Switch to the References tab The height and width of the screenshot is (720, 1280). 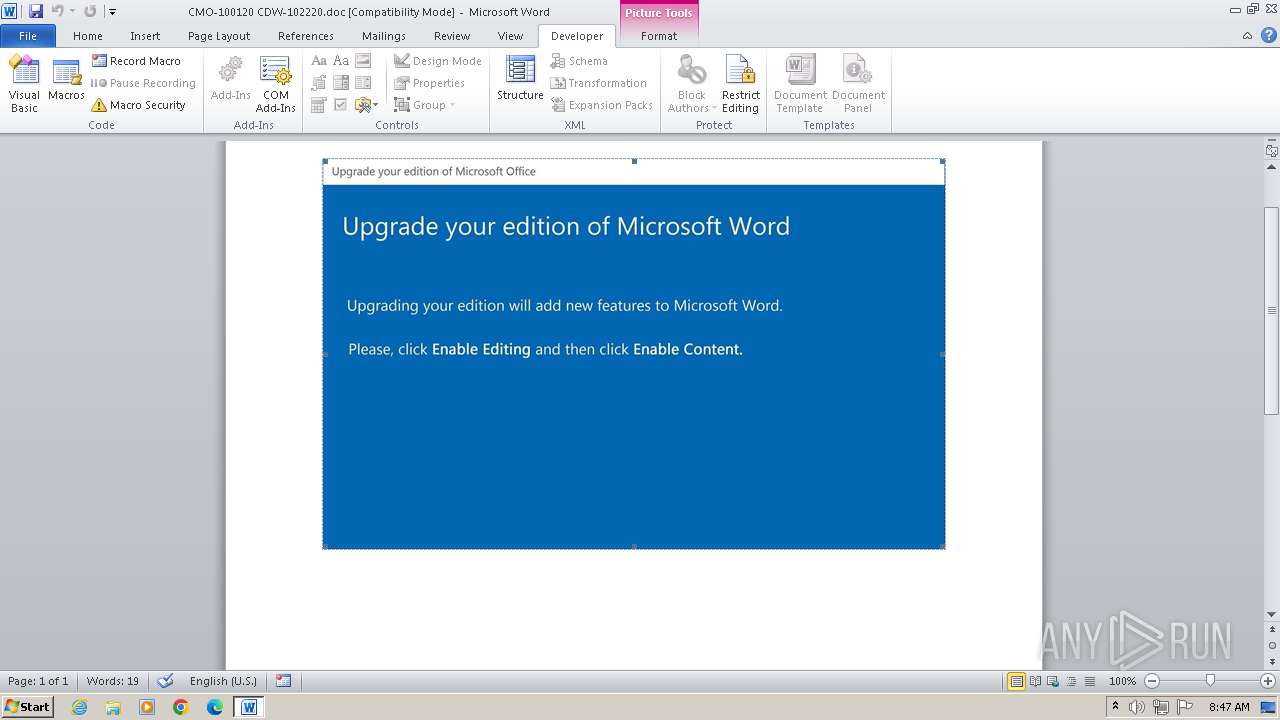306,35
